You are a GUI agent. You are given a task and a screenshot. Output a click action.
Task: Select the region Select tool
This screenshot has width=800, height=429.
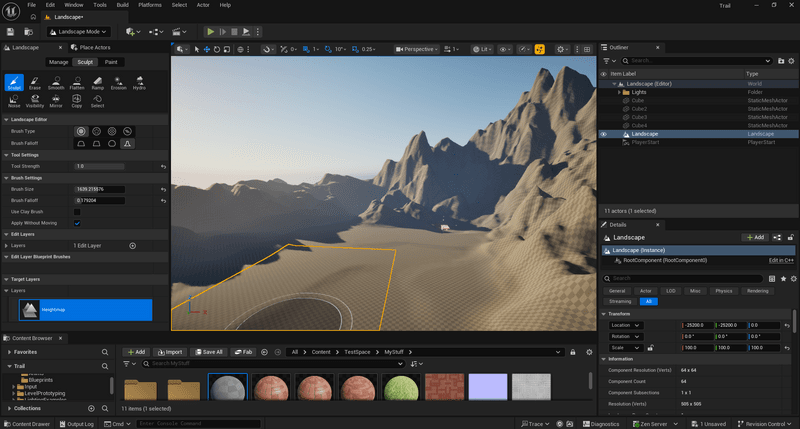pos(97,101)
